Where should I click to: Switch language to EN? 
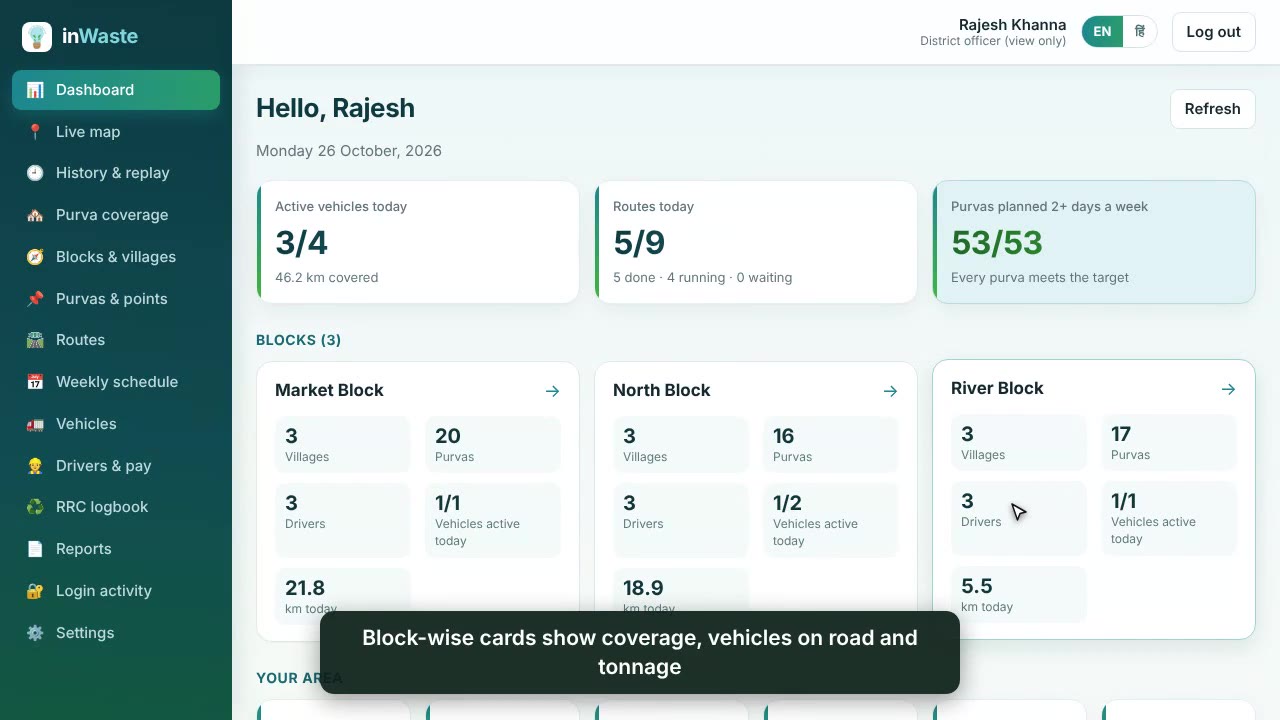coord(1102,32)
